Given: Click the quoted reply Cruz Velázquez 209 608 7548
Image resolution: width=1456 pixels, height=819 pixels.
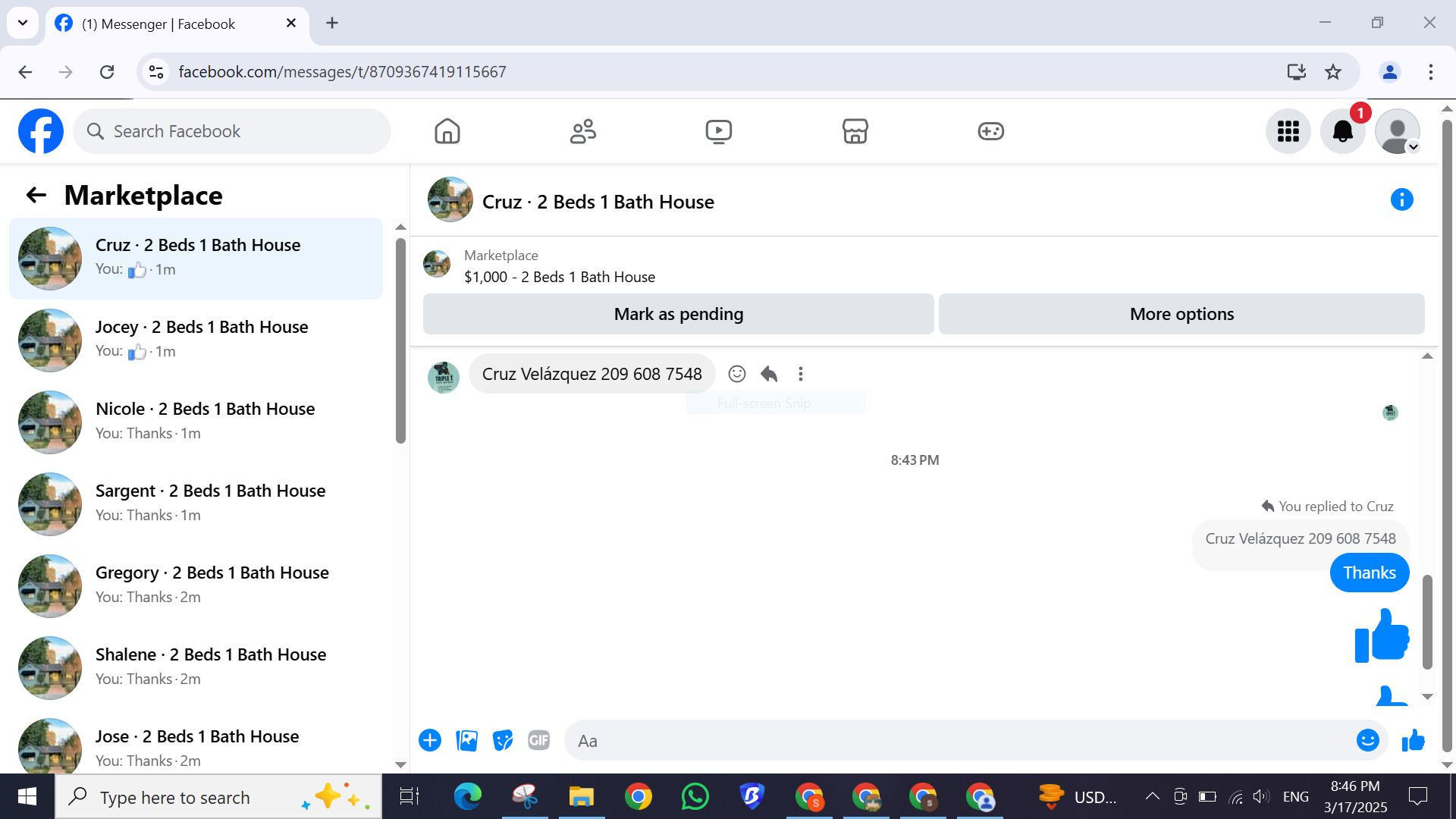Looking at the screenshot, I should (x=1301, y=538).
